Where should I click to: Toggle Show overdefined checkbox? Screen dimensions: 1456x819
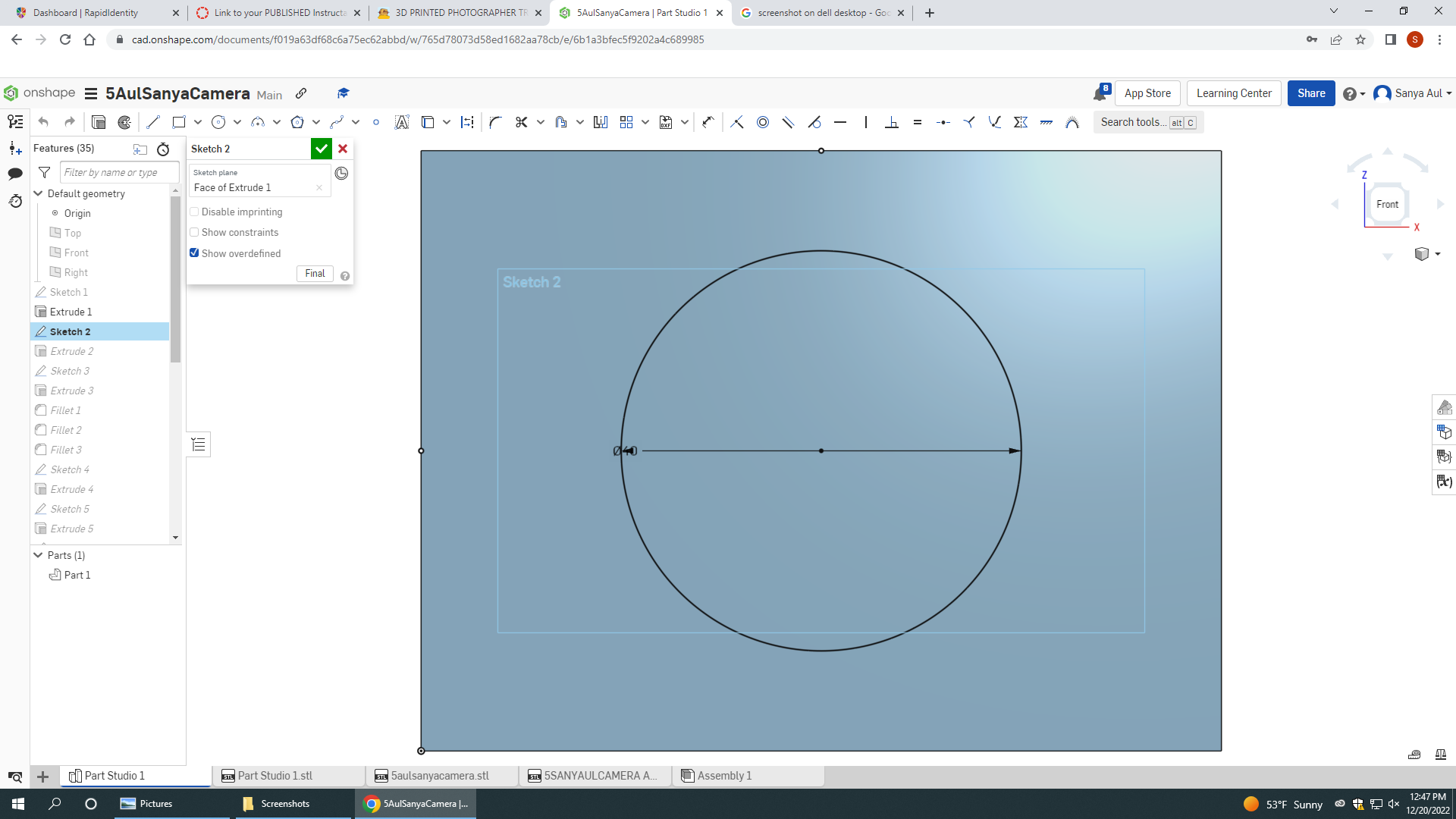195,252
